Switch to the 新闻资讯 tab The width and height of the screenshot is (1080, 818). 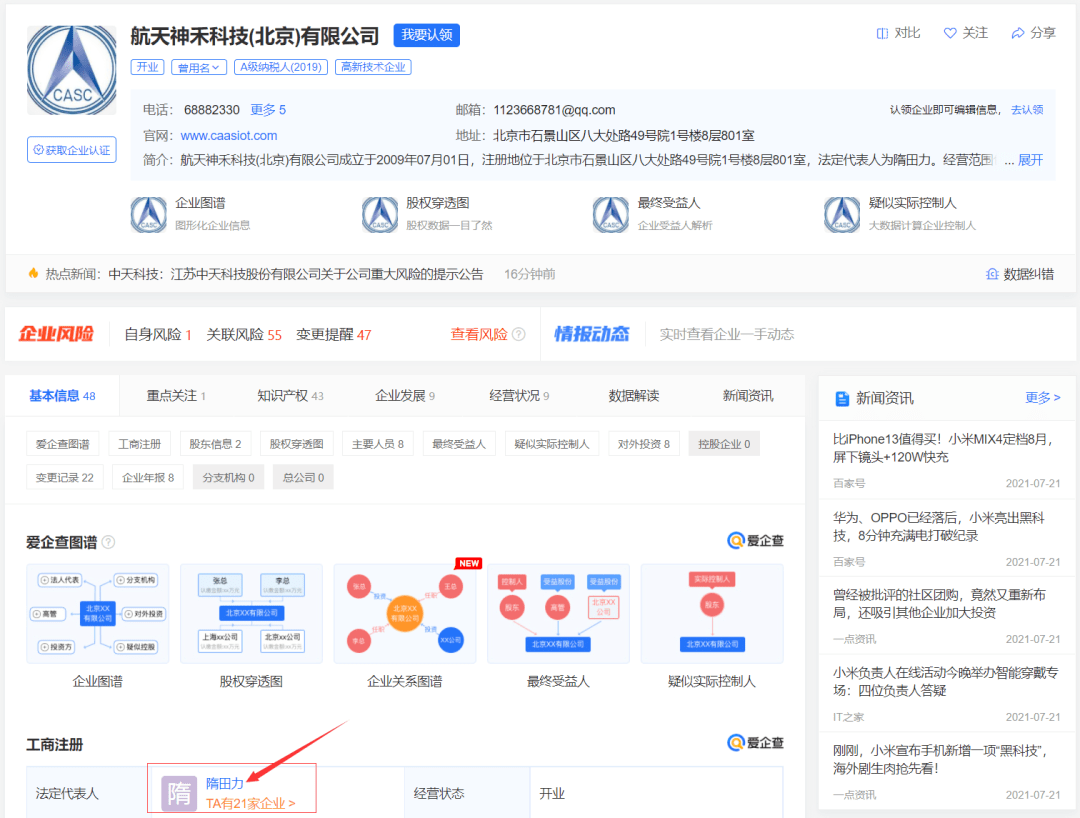point(748,396)
